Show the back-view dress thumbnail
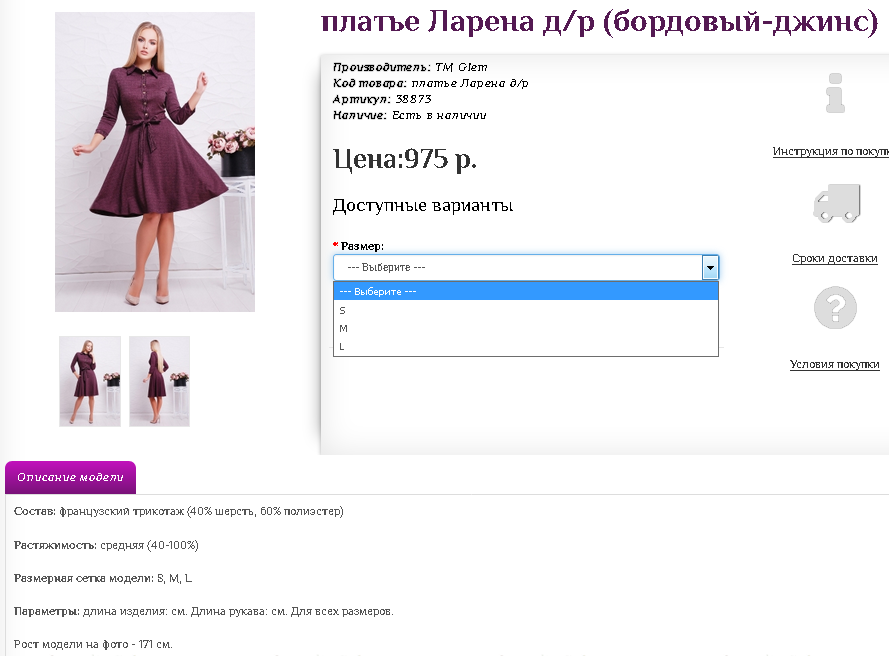Image resolution: width=889 pixels, height=656 pixels. 159,381
